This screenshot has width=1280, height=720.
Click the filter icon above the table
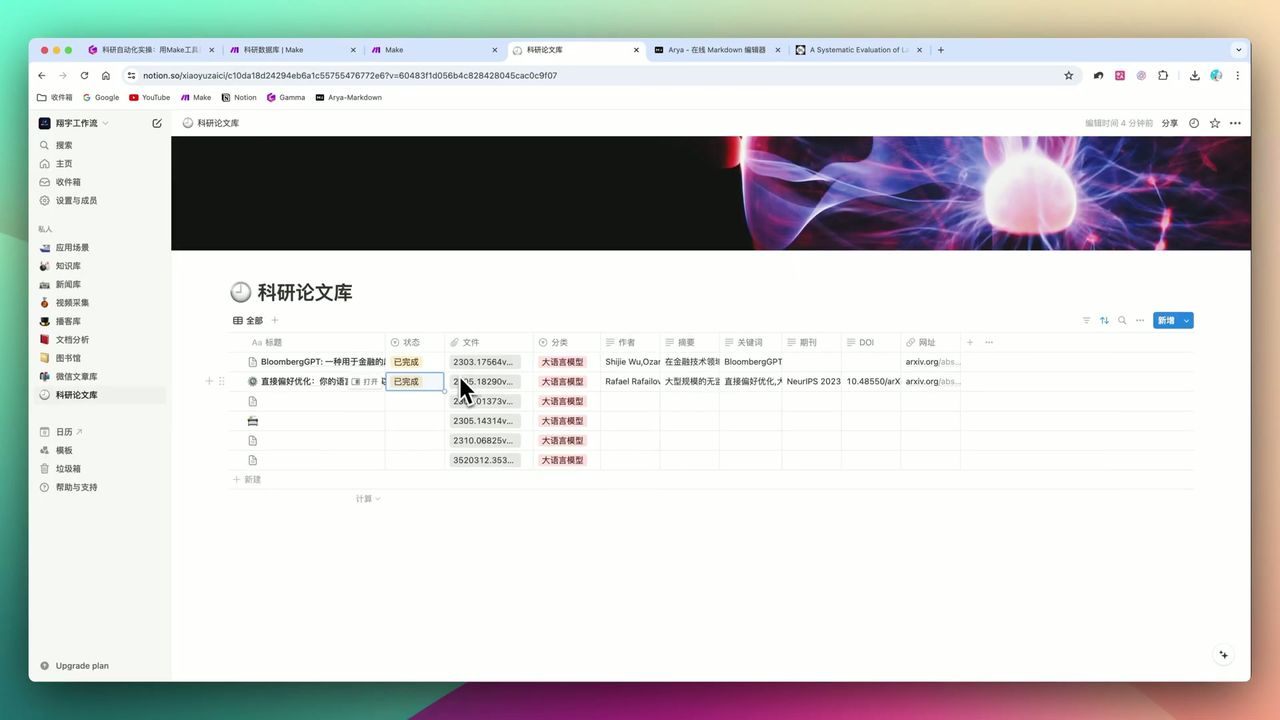pos(1087,320)
